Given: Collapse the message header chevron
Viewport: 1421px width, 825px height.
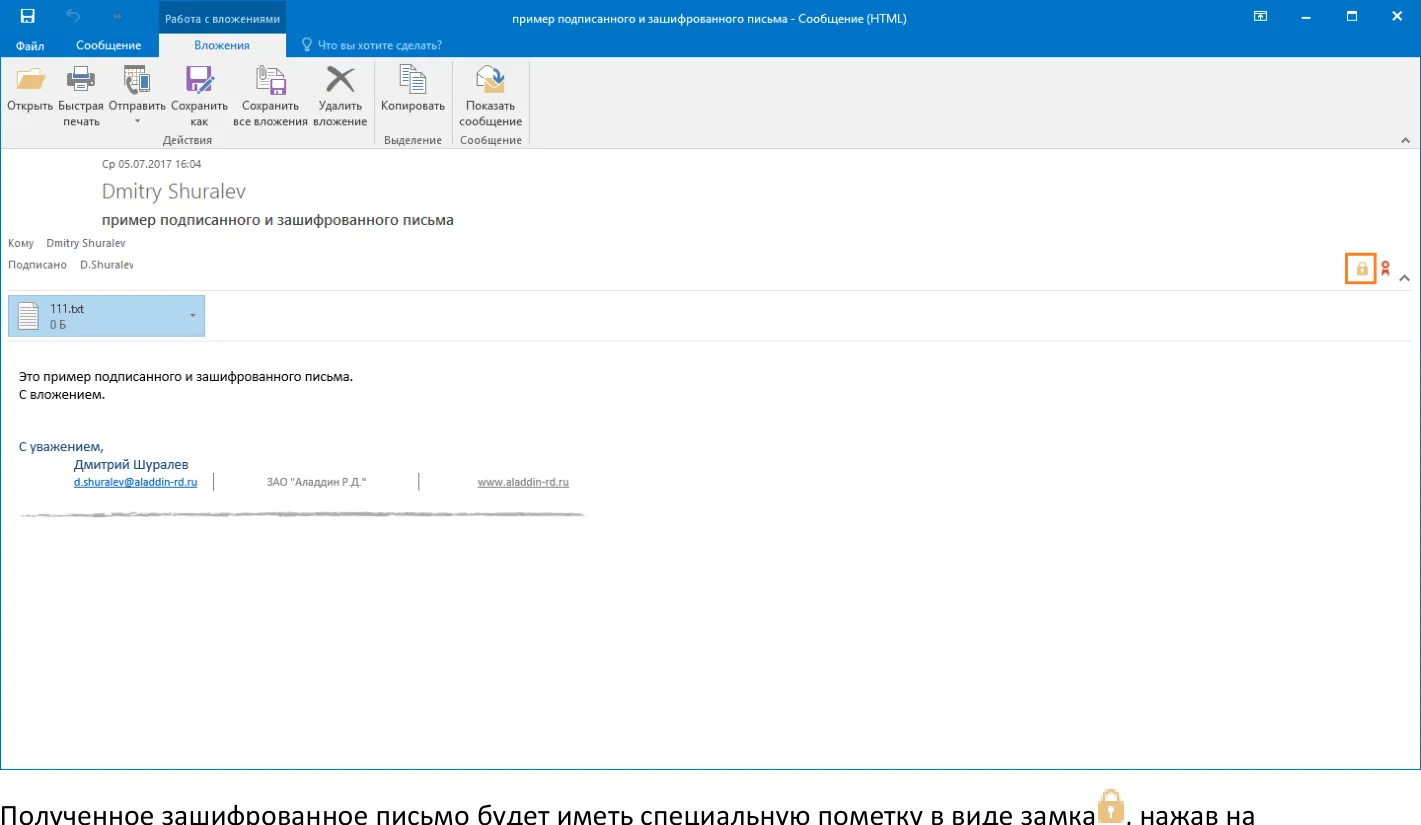Looking at the screenshot, I should (1404, 277).
